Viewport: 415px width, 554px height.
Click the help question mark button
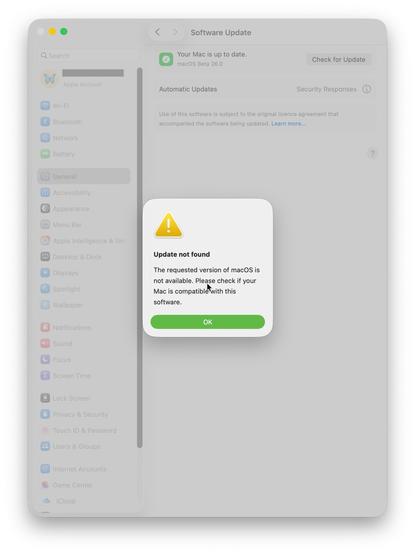[372, 153]
